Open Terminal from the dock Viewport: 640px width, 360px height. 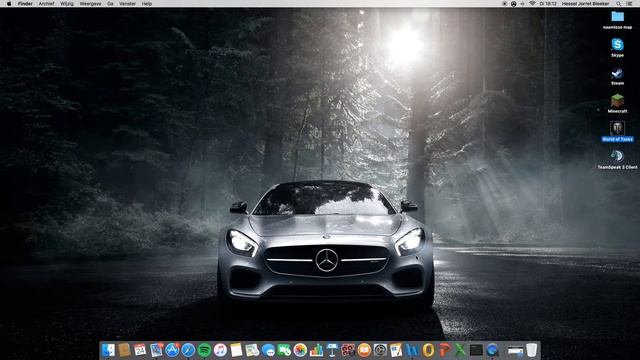point(476,350)
